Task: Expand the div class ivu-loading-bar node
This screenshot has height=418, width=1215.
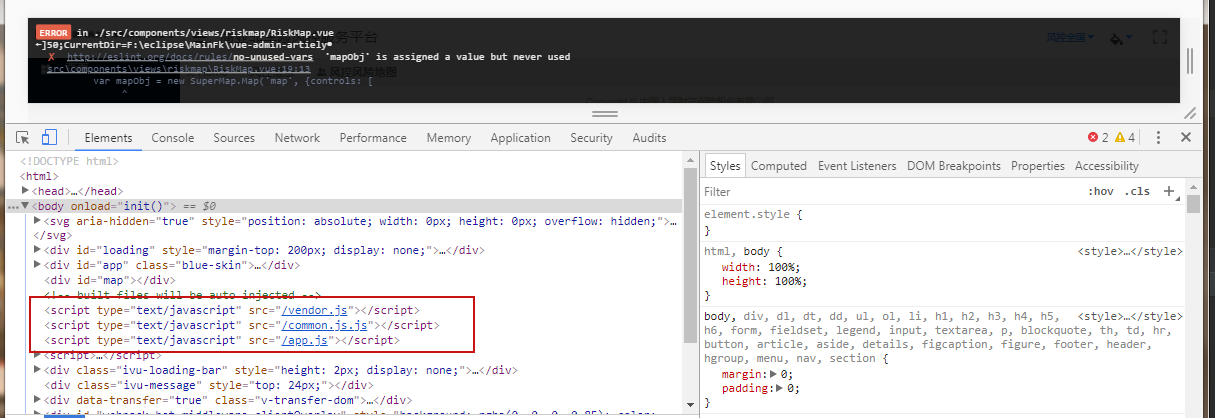Action: pos(37,370)
